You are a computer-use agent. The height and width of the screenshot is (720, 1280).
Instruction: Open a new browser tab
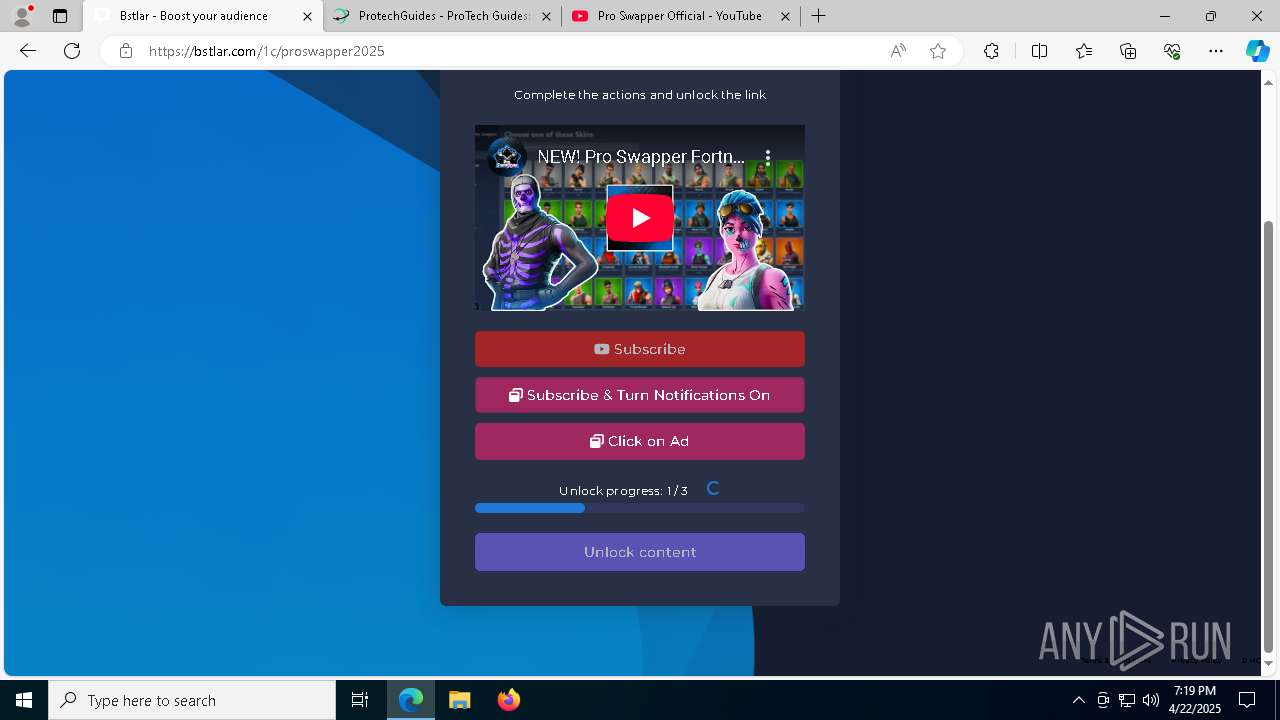tap(818, 16)
